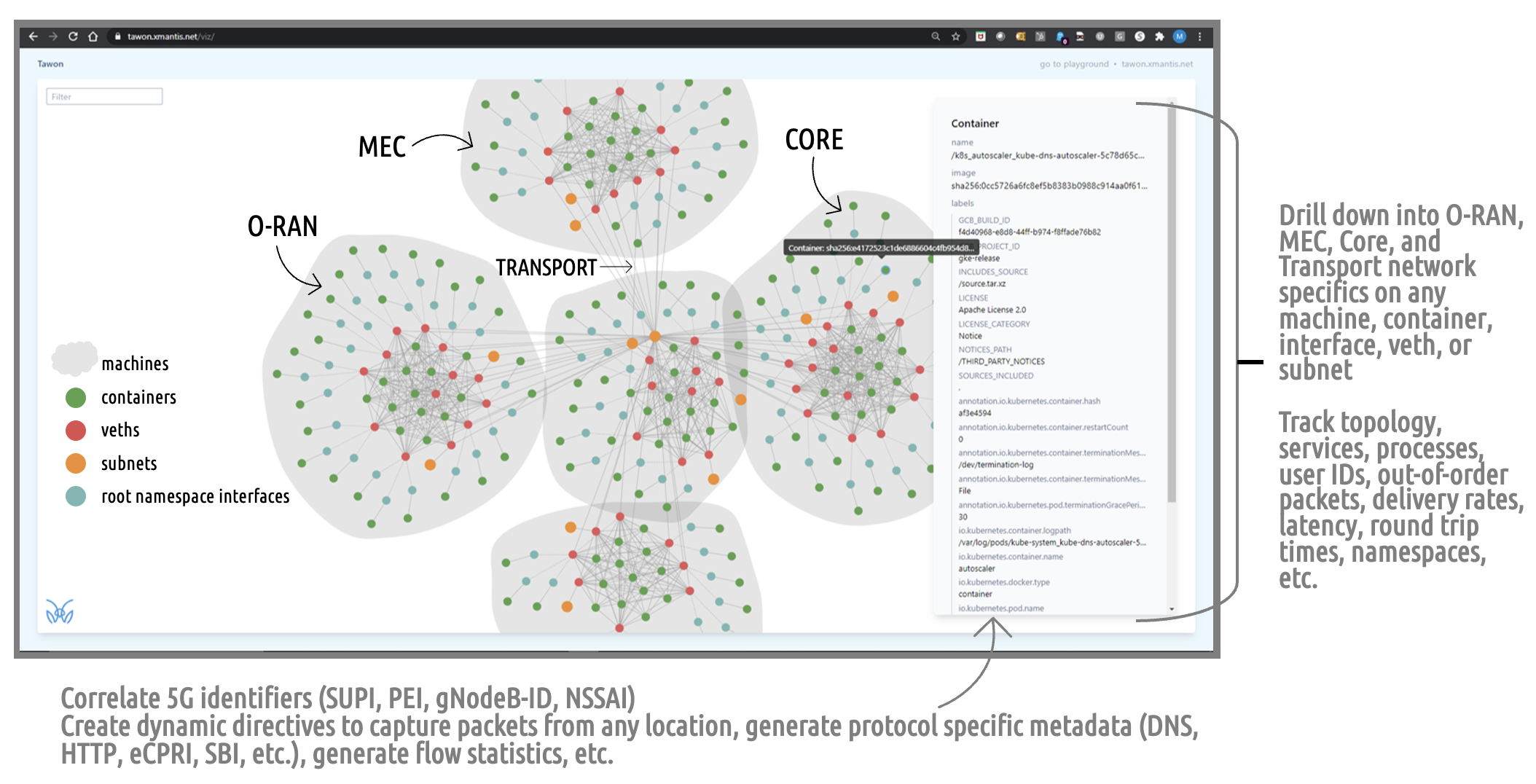Click the xmantis mantis logo icon
The height and width of the screenshot is (784, 1536).
[x=60, y=611]
